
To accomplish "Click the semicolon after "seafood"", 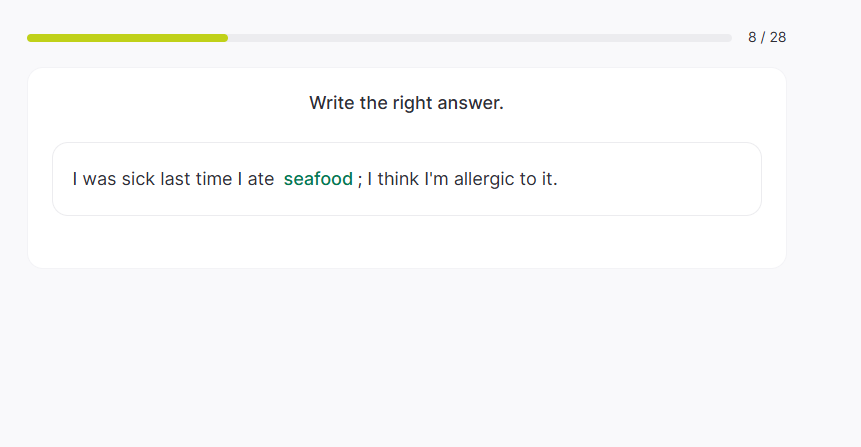I will [360, 180].
